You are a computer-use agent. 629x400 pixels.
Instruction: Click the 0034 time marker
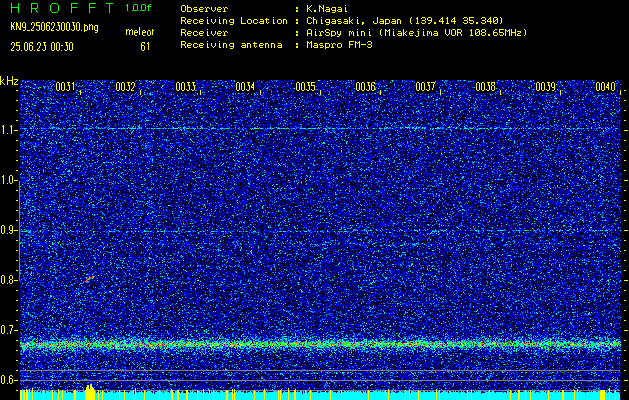coord(245,87)
